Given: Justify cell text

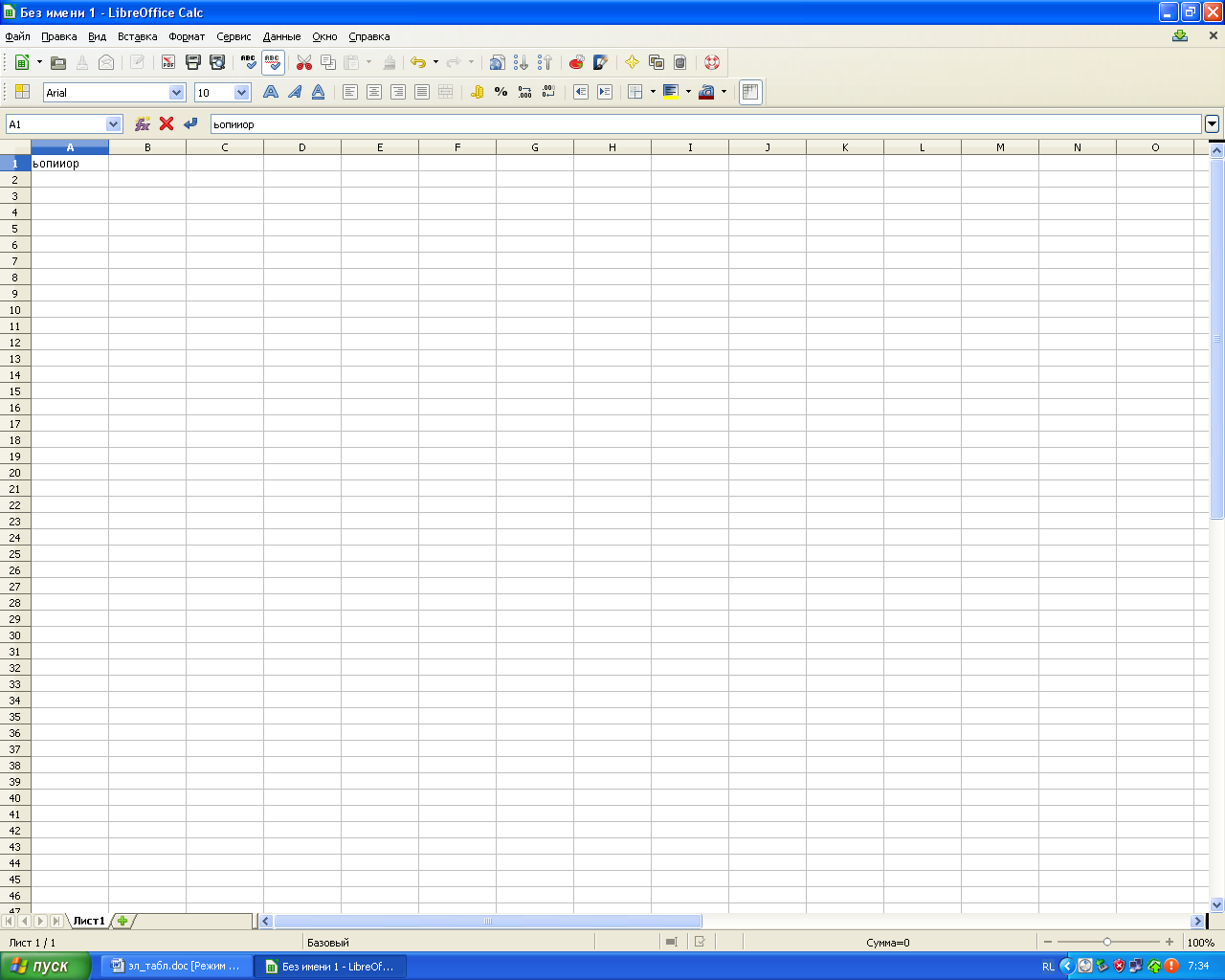Looking at the screenshot, I should [x=422, y=92].
